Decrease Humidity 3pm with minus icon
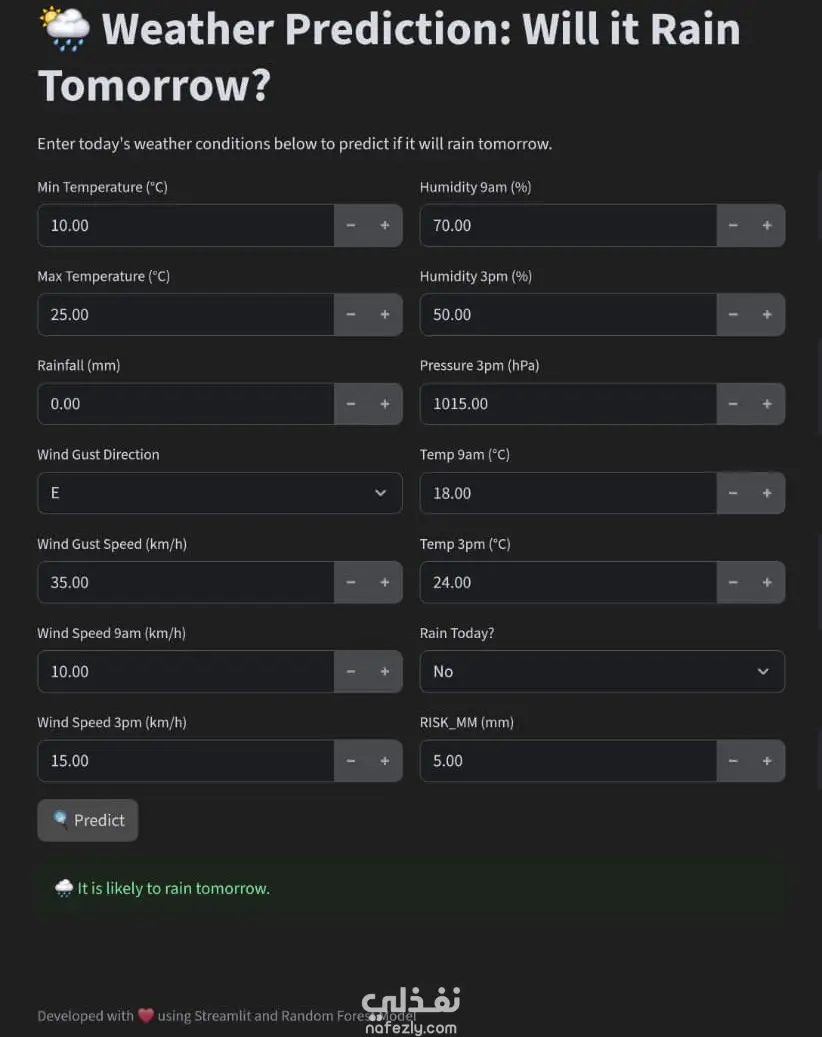Image resolution: width=822 pixels, height=1037 pixels. click(733, 315)
